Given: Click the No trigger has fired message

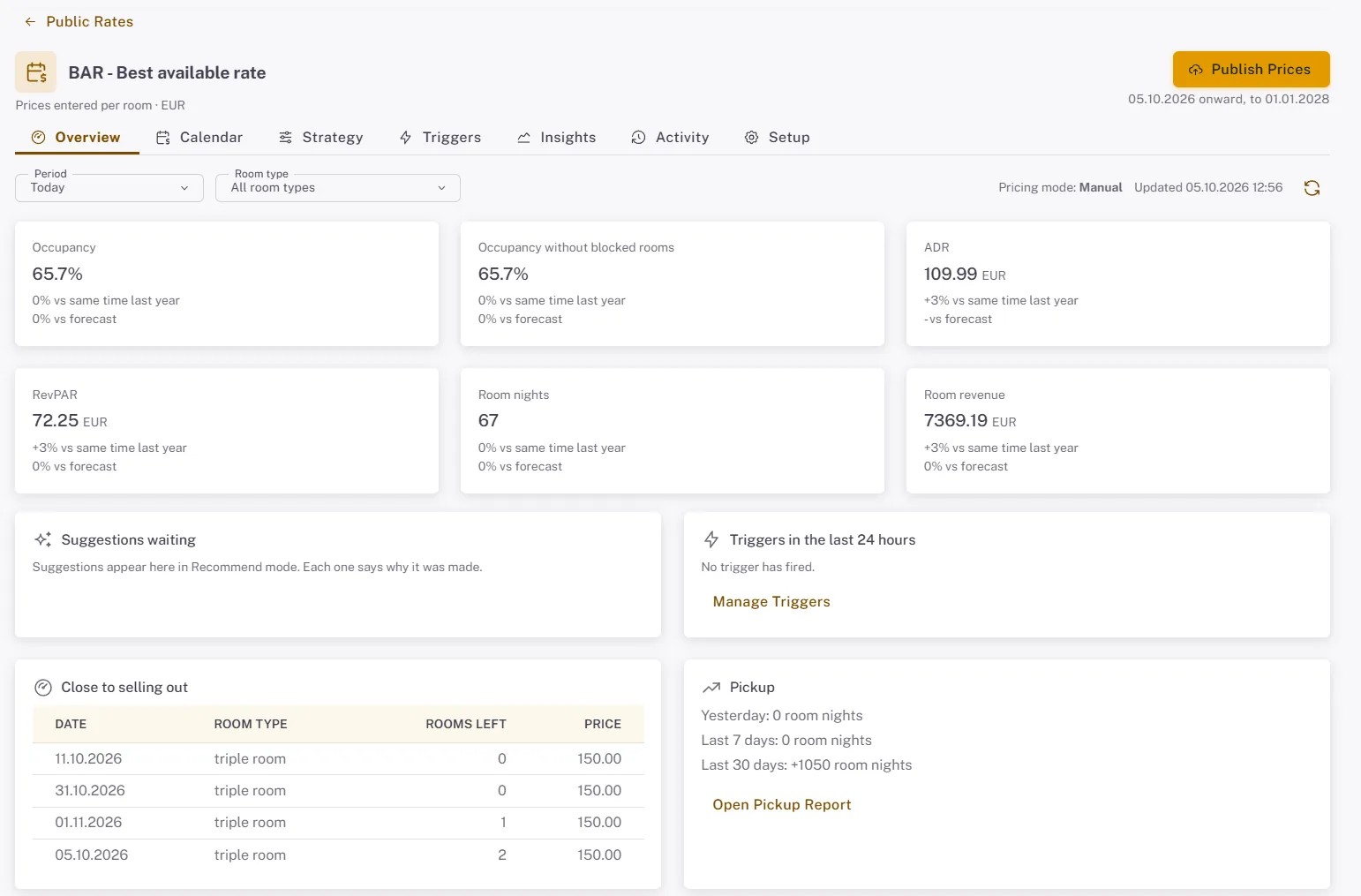Looking at the screenshot, I should click(x=758, y=568).
